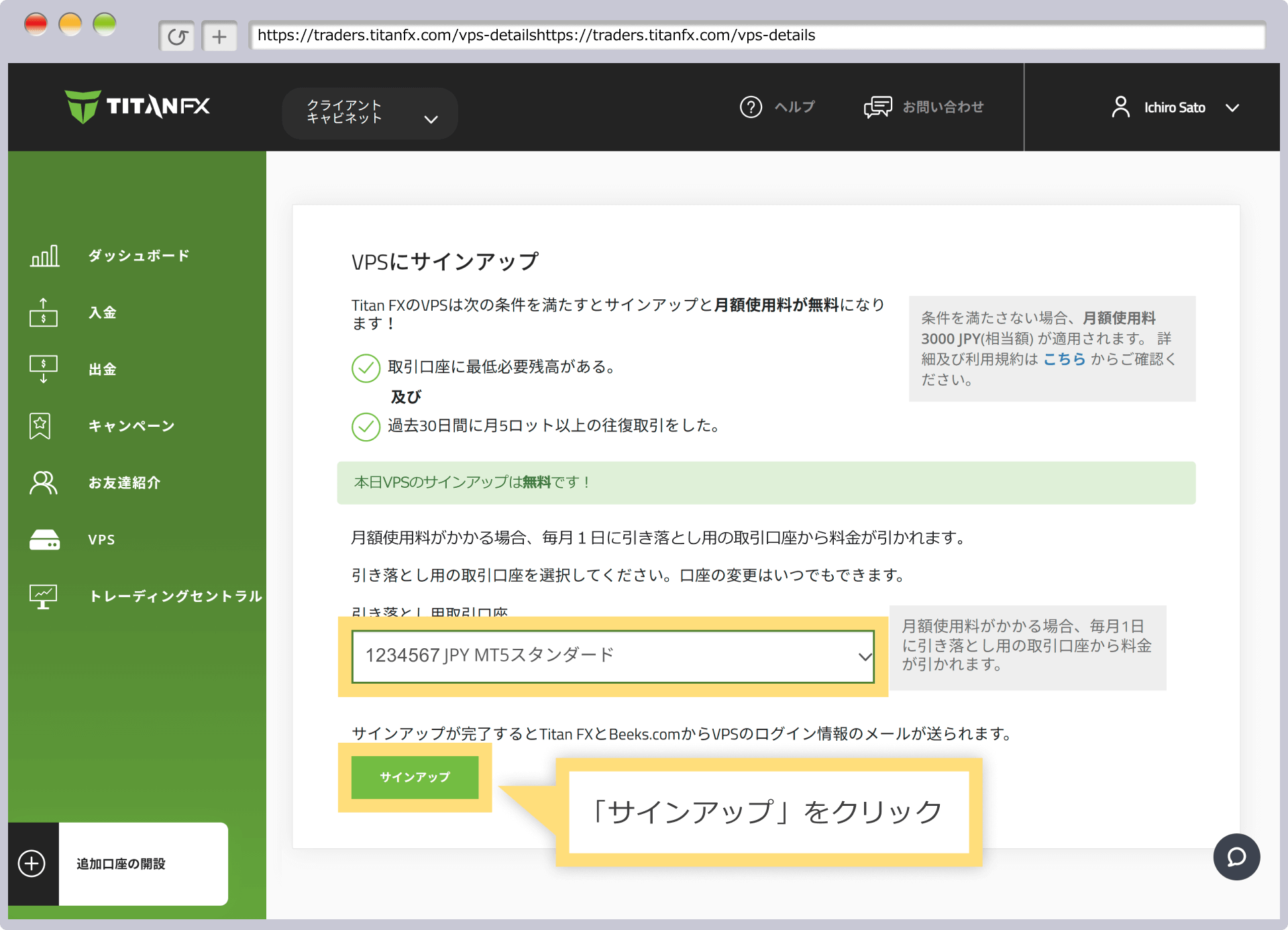Click the green maximize window button

click(105, 24)
